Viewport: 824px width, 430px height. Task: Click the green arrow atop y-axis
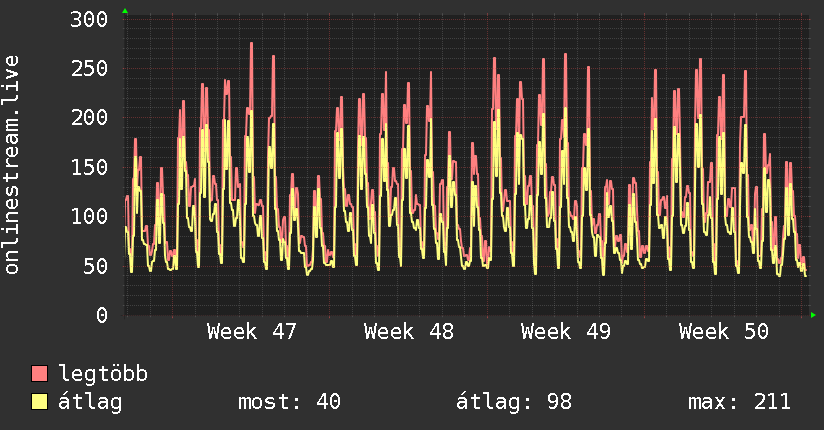[x=125, y=11]
